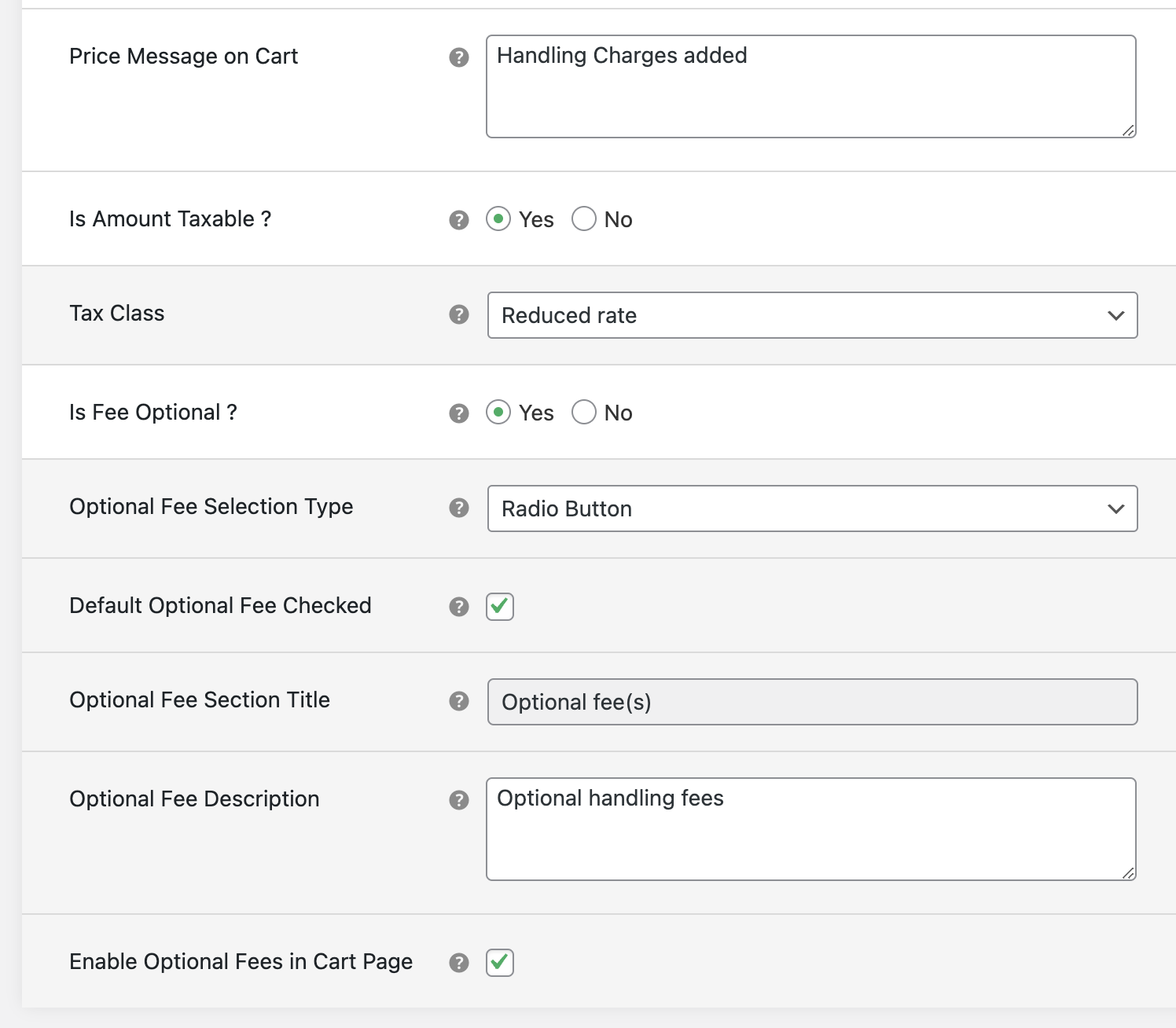This screenshot has height=1028, width=1176.
Task: Click help icon for Optional Fee Selection Type
Action: tap(459, 508)
